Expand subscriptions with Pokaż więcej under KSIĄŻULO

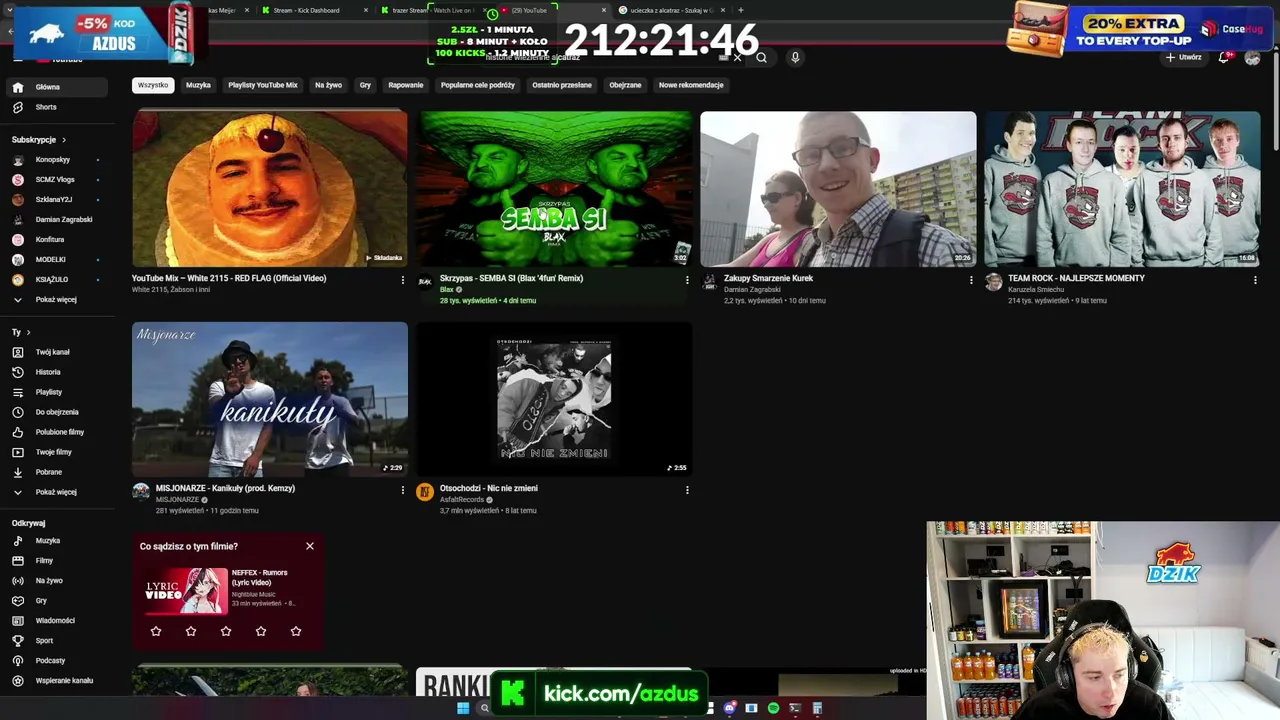coord(58,300)
